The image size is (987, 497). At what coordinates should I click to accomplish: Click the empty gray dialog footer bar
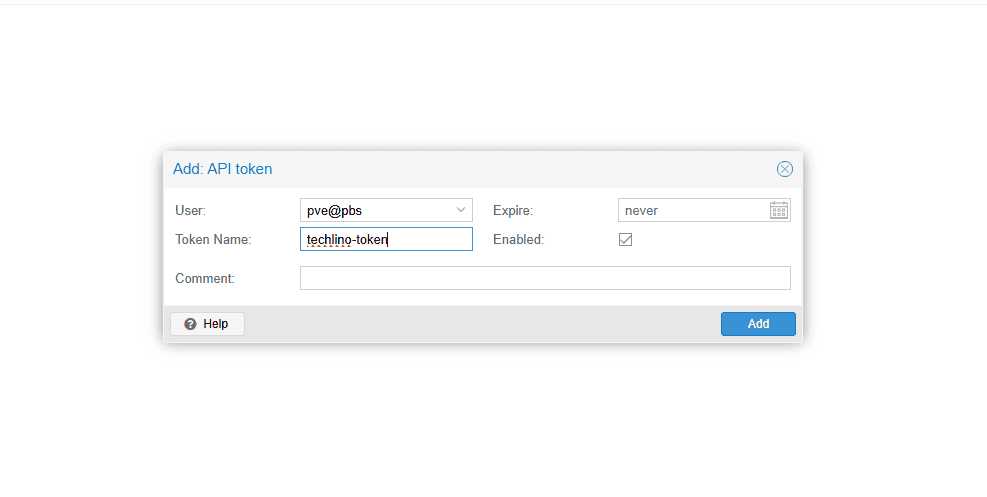(480, 324)
